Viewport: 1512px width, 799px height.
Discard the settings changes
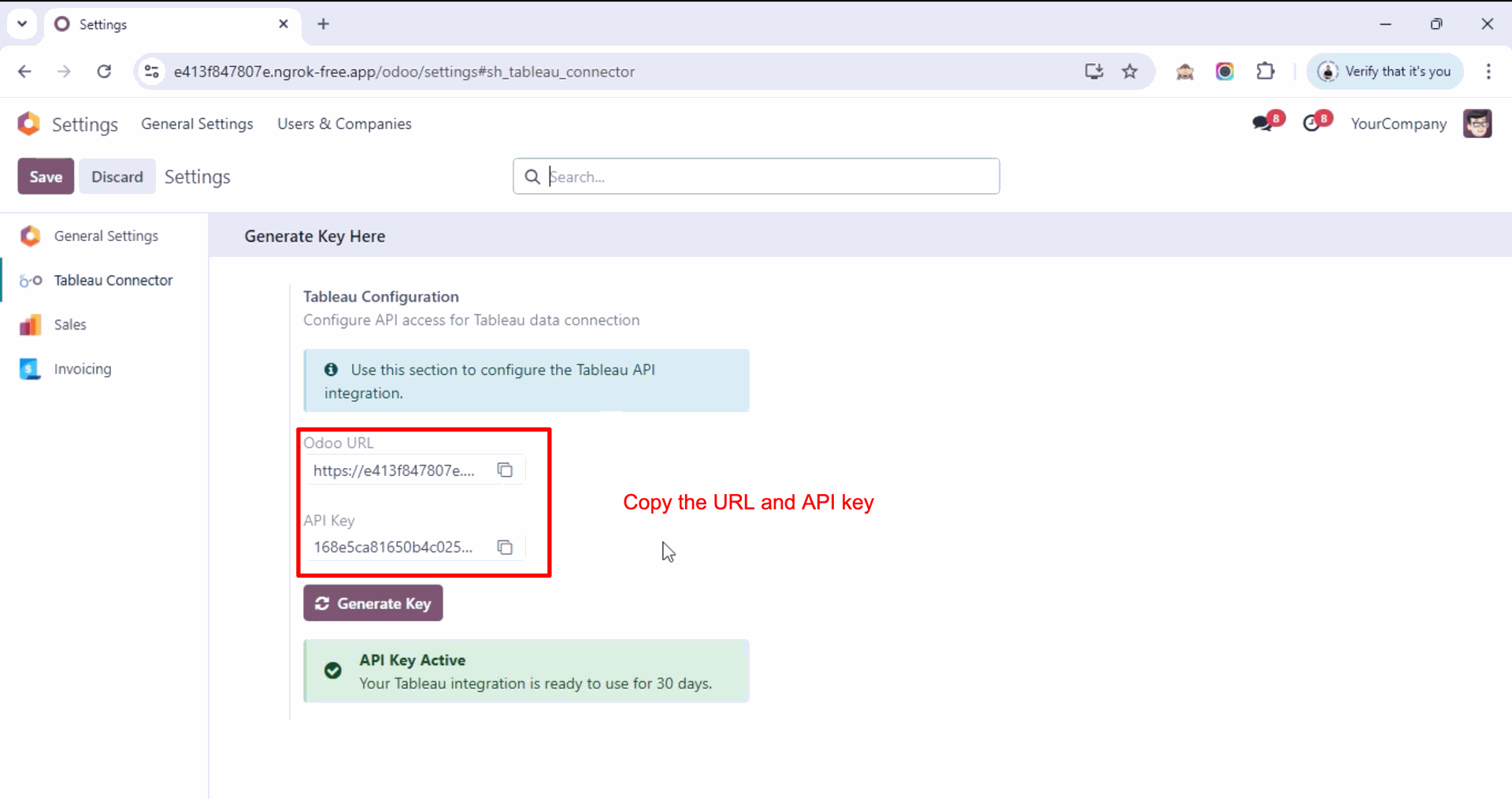117,177
